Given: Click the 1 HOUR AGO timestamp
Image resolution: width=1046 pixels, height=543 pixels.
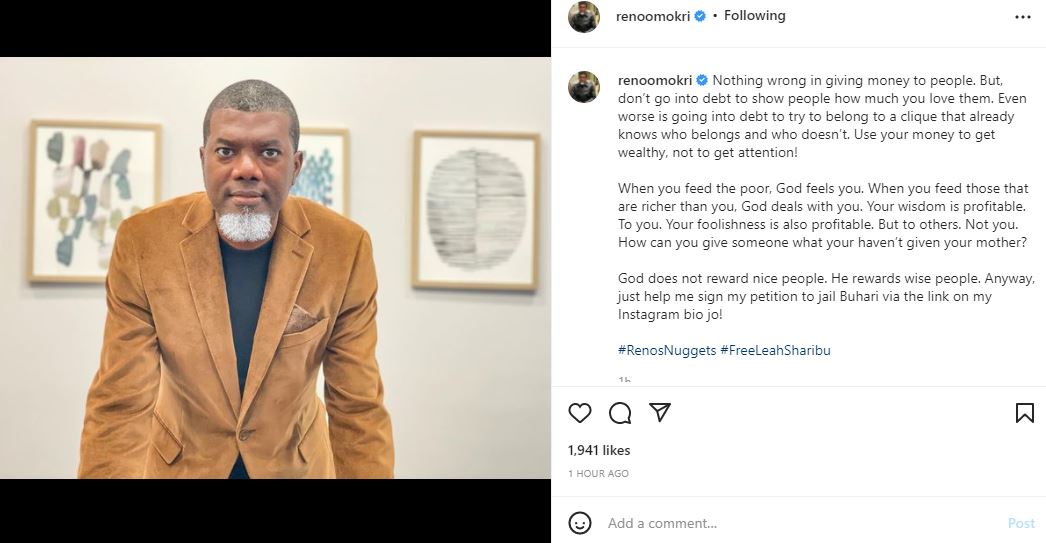Looking at the screenshot, I should click(x=598, y=473).
